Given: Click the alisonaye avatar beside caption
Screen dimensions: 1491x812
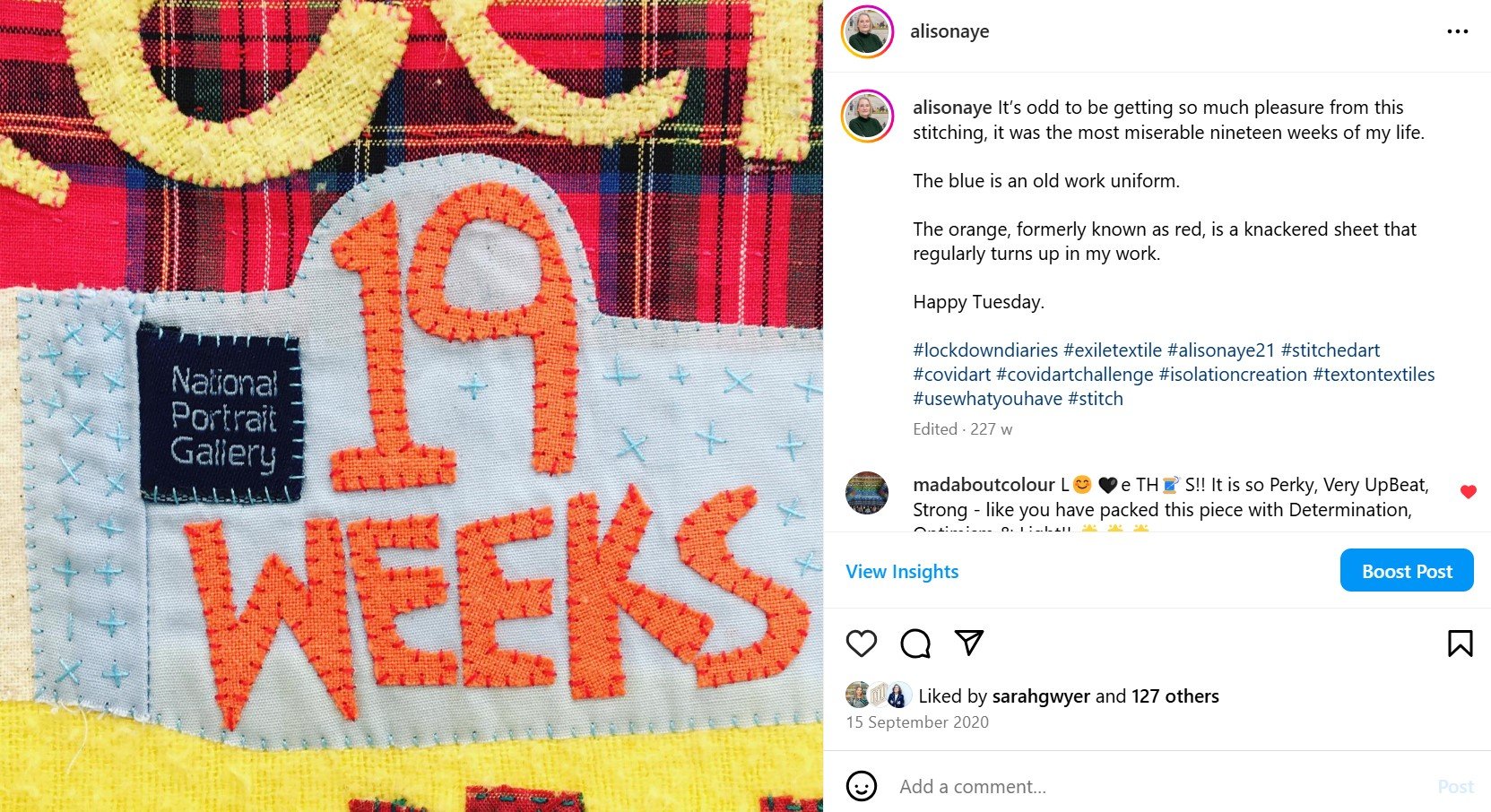Looking at the screenshot, I should [867, 117].
